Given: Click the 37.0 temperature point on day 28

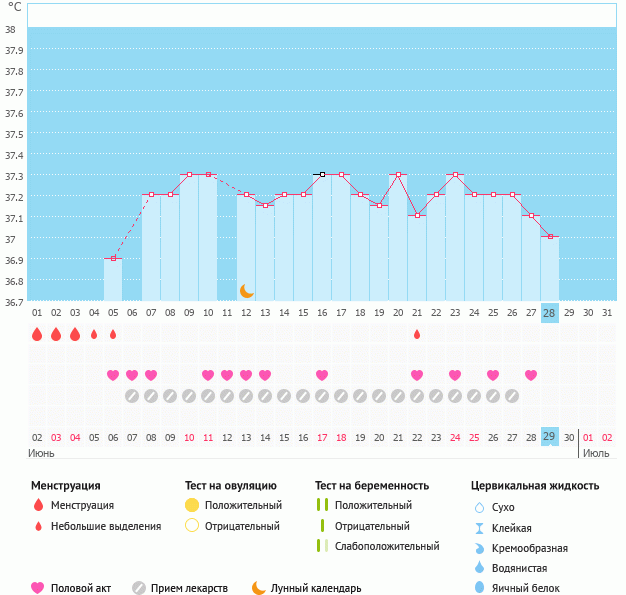Looking at the screenshot, I should coord(550,237).
